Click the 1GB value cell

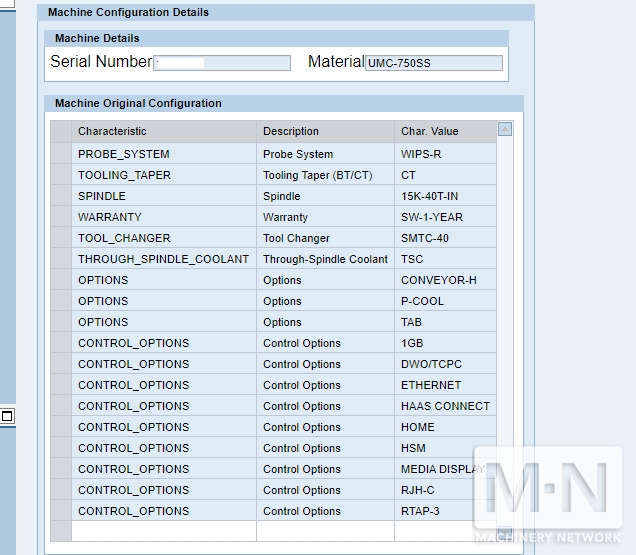[445, 343]
